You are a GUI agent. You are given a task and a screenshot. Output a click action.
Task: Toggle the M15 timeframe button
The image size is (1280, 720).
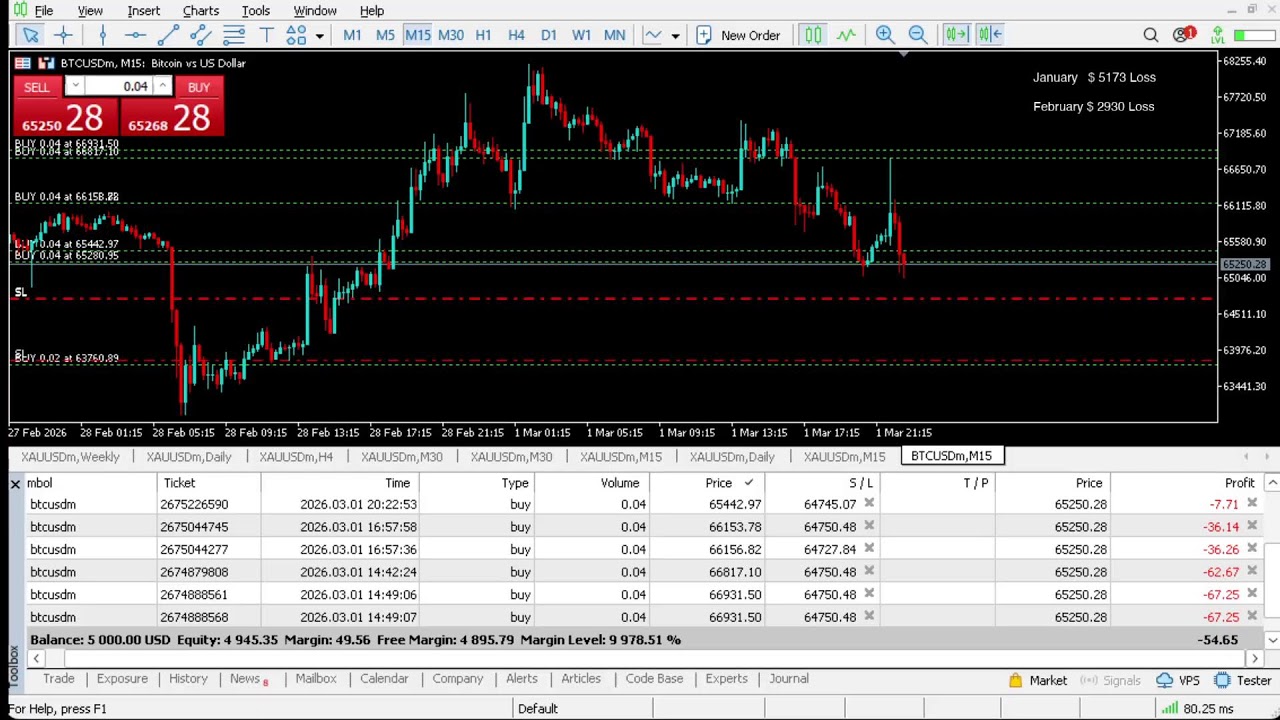[x=418, y=35]
